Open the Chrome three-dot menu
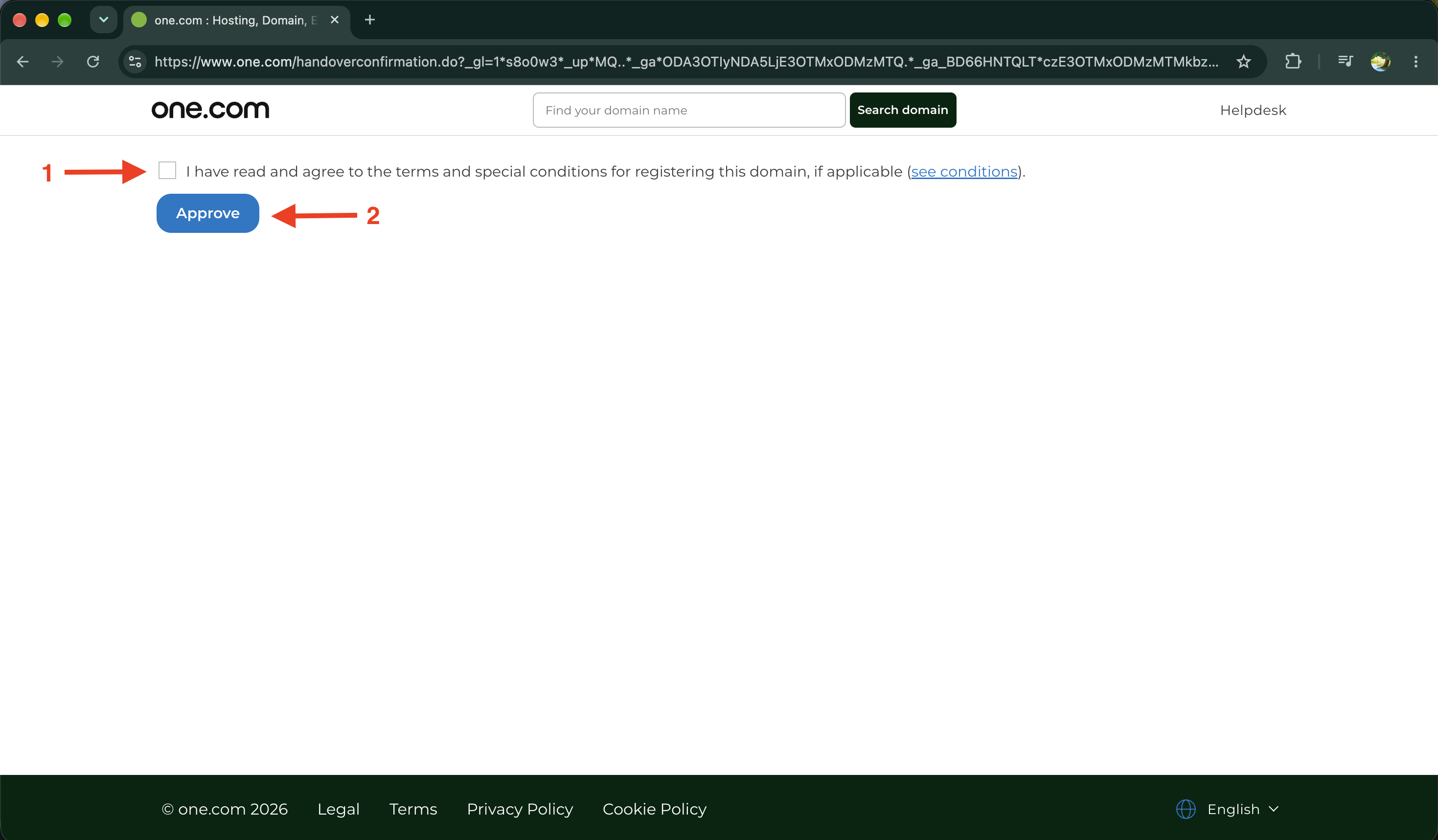 (1416, 62)
